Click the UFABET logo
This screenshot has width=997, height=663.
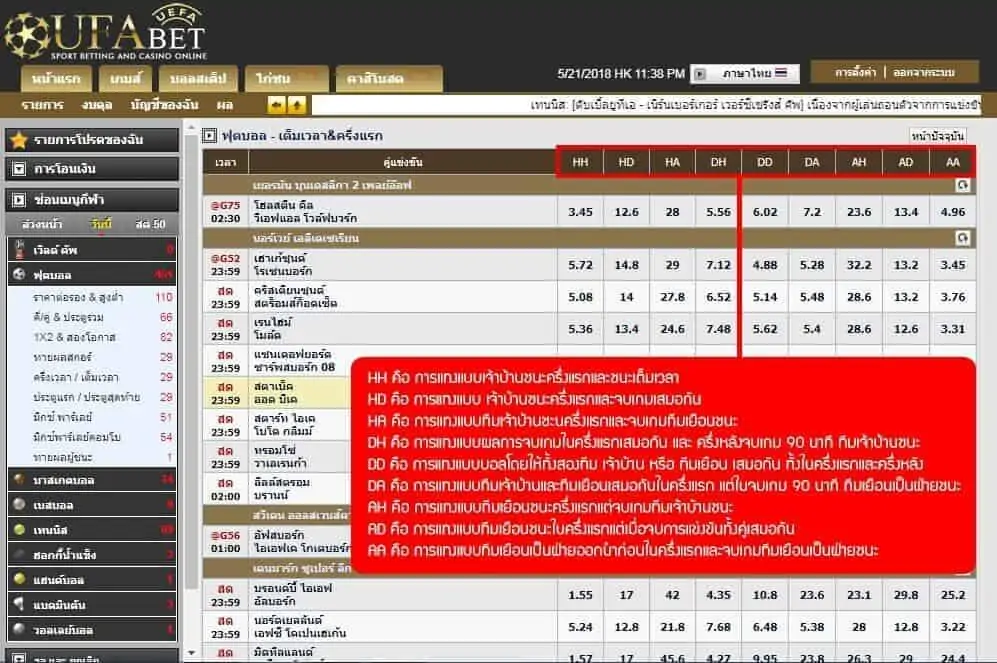pos(106,33)
